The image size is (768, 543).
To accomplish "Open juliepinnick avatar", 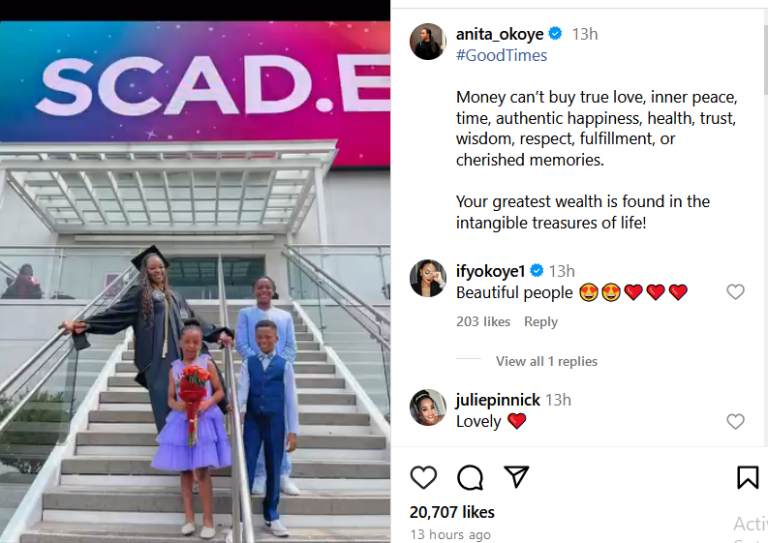I will (428, 407).
